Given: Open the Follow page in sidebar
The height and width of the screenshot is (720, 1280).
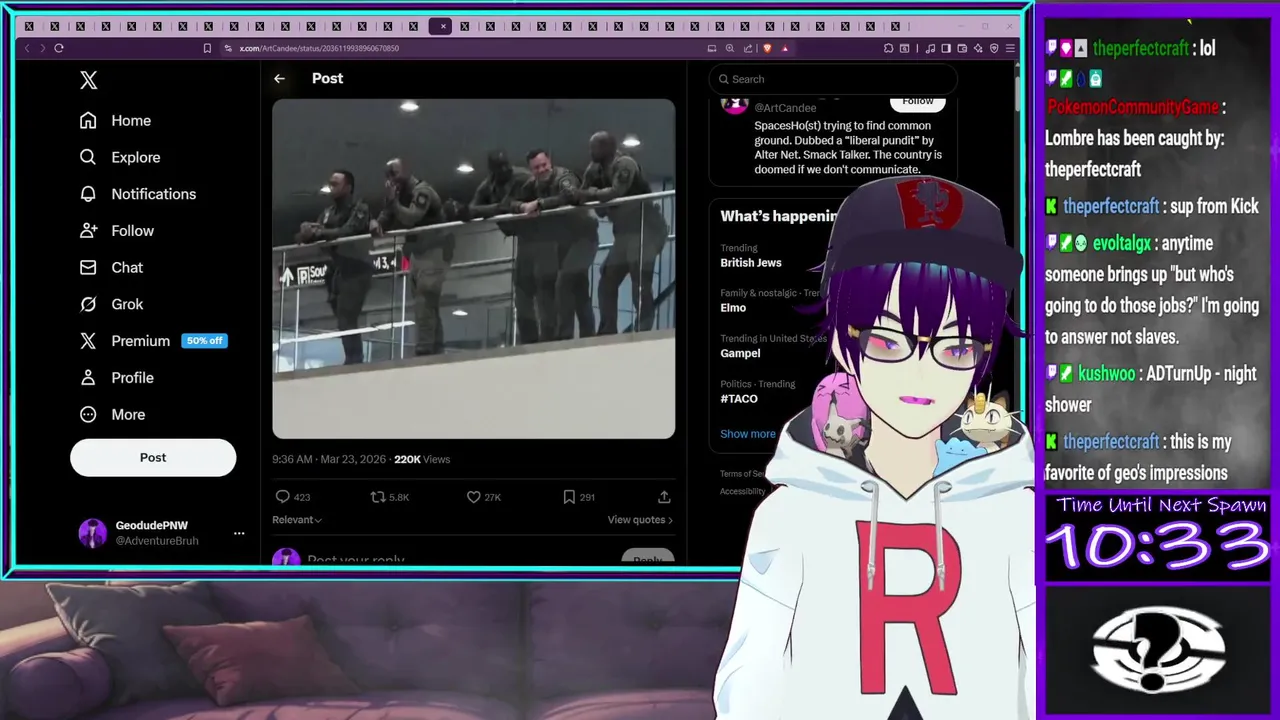Looking at the screenshot, I should tap(117, 231).
